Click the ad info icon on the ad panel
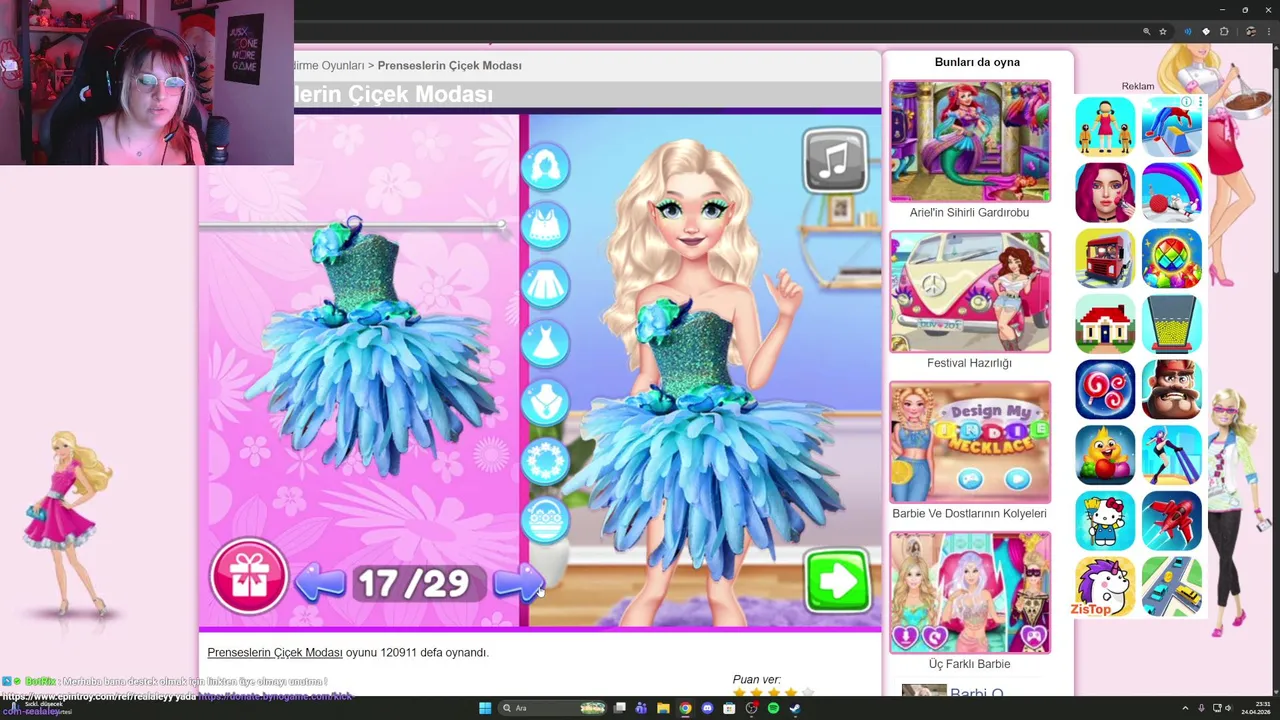 pyautogui.click(x=1187, y=102)
